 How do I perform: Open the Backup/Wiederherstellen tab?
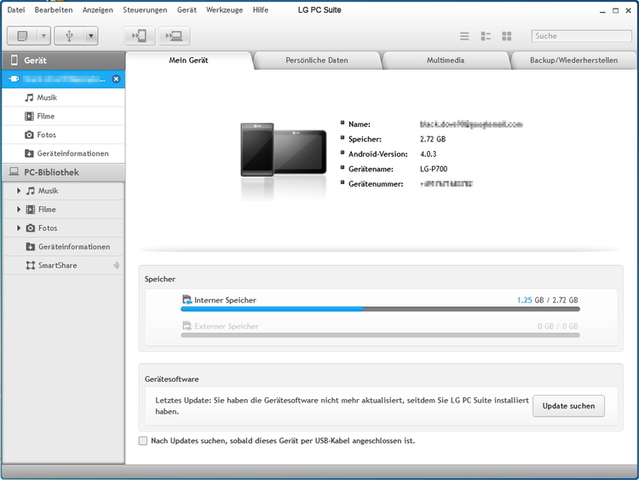tap(573, 60)
